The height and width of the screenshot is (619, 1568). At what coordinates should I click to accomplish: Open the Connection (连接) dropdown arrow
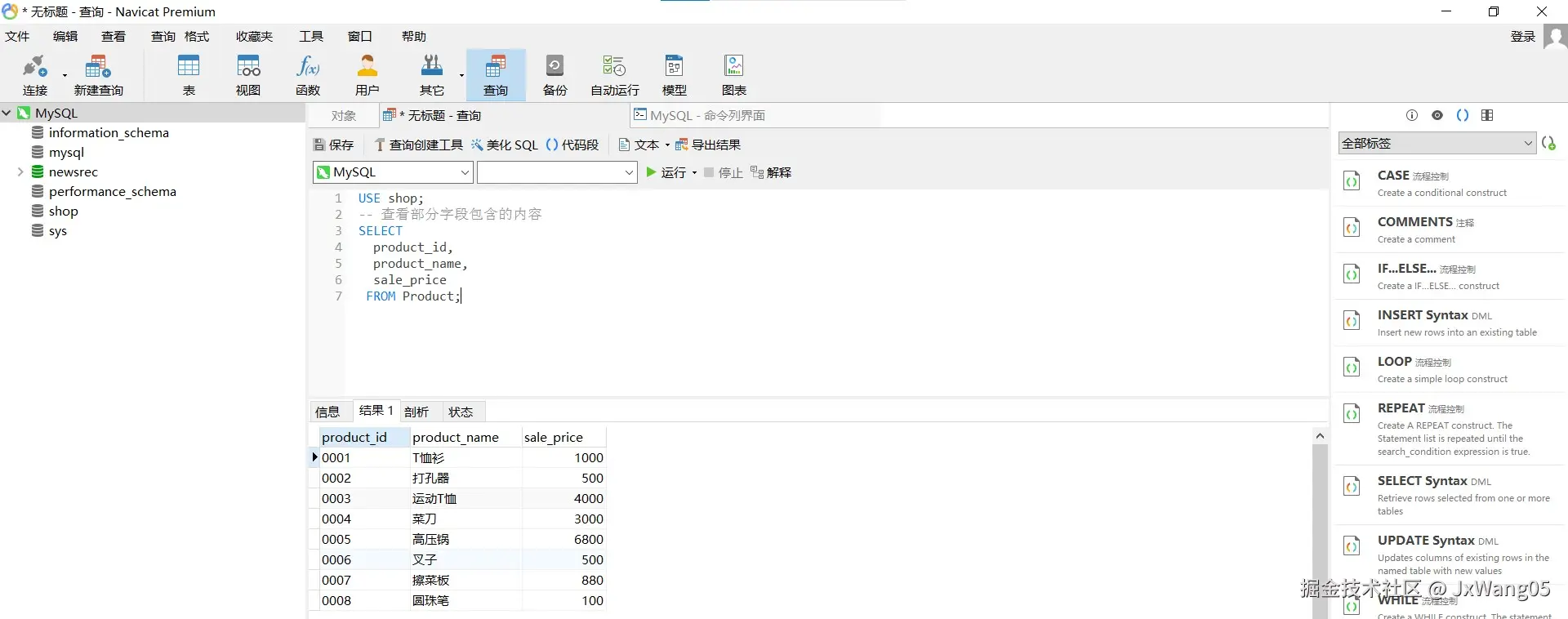pos(65,76)
